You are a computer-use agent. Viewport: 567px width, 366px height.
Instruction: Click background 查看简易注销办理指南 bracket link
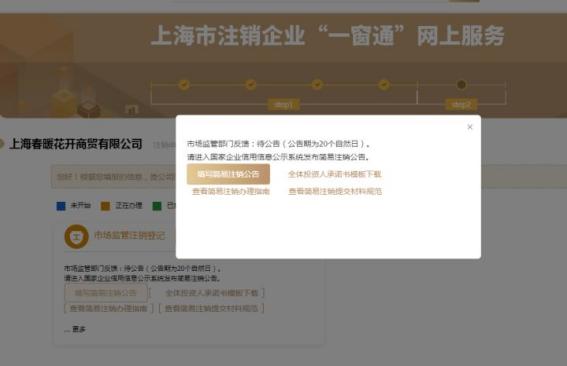point(108,308)
